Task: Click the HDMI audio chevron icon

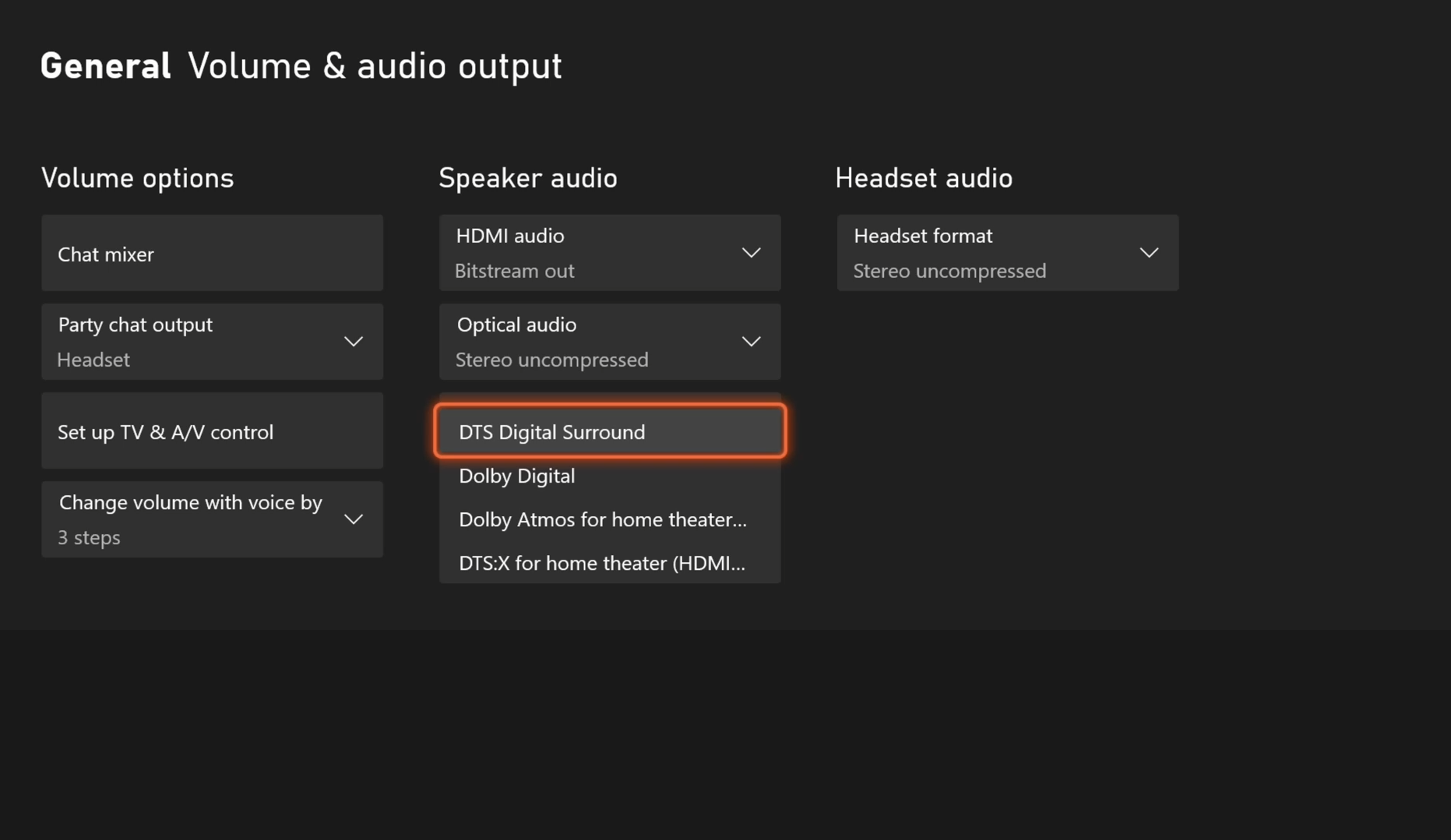Action: 751,252
